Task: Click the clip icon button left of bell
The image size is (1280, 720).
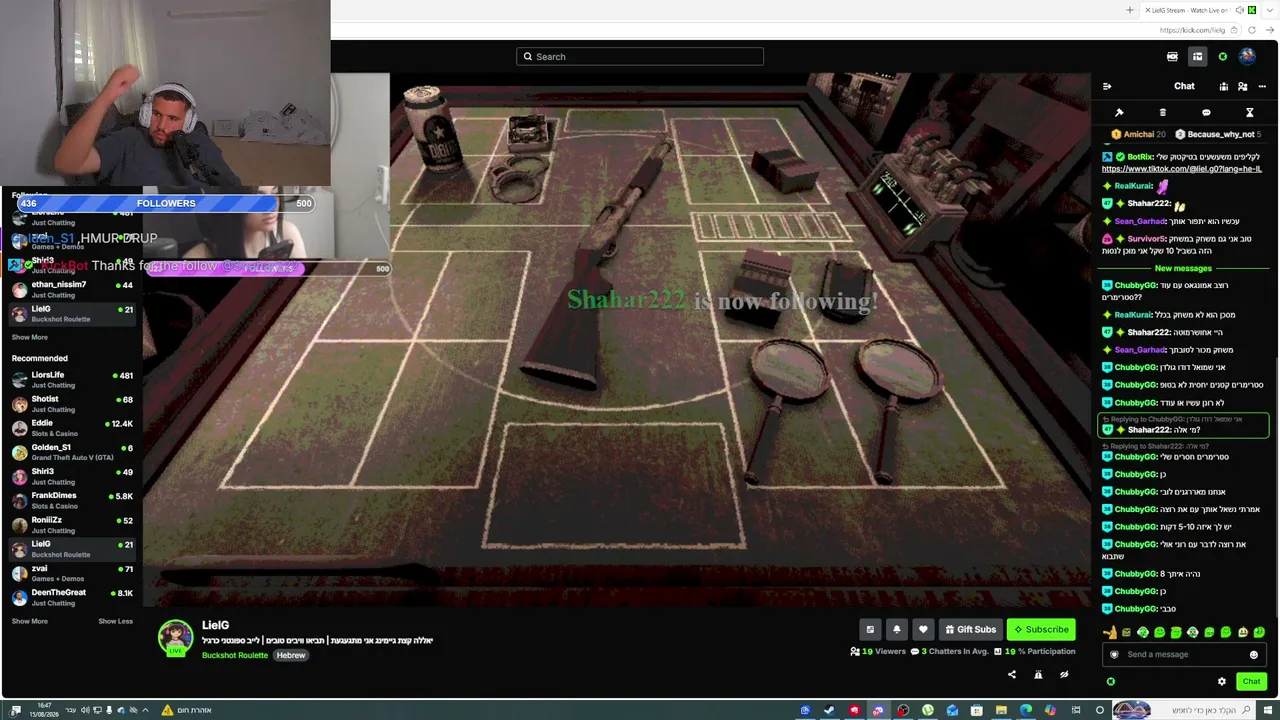Action: click(870, 629)
